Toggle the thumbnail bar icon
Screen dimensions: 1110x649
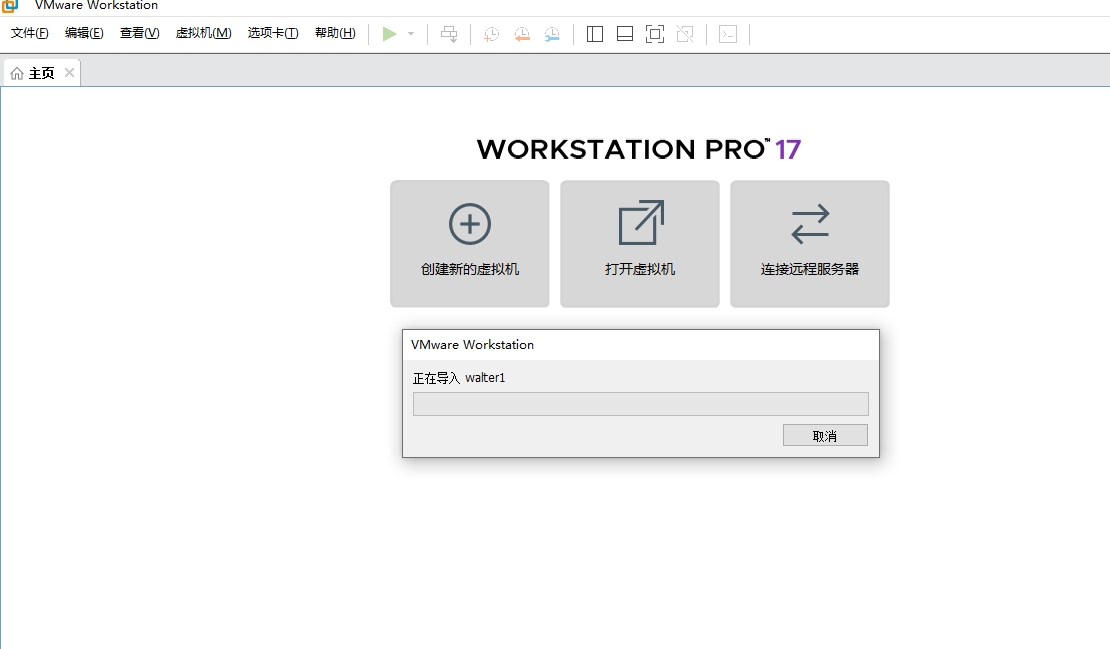[x=625, y=34]
